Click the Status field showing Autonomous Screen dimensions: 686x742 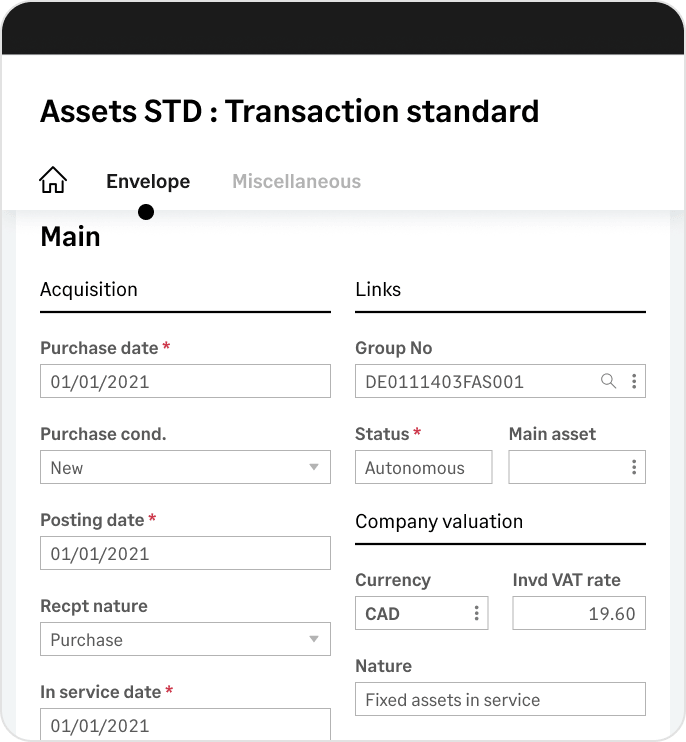(x=424, y=467)
